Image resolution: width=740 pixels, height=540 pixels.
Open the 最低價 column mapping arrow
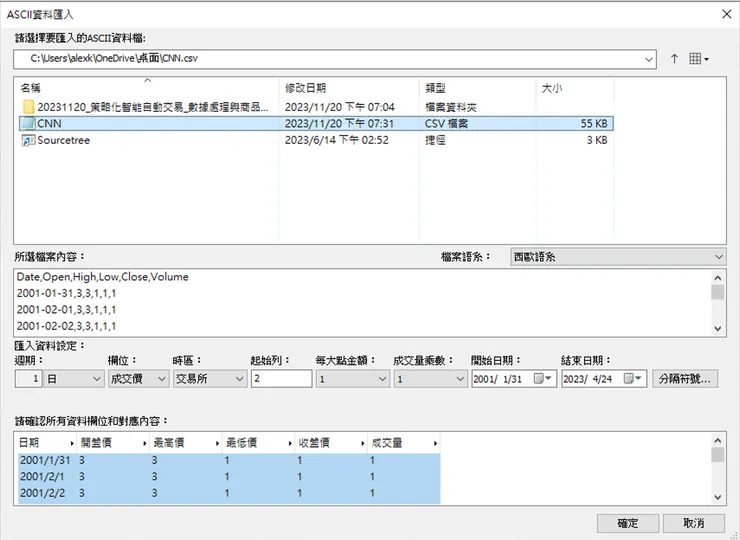[290, 443]
